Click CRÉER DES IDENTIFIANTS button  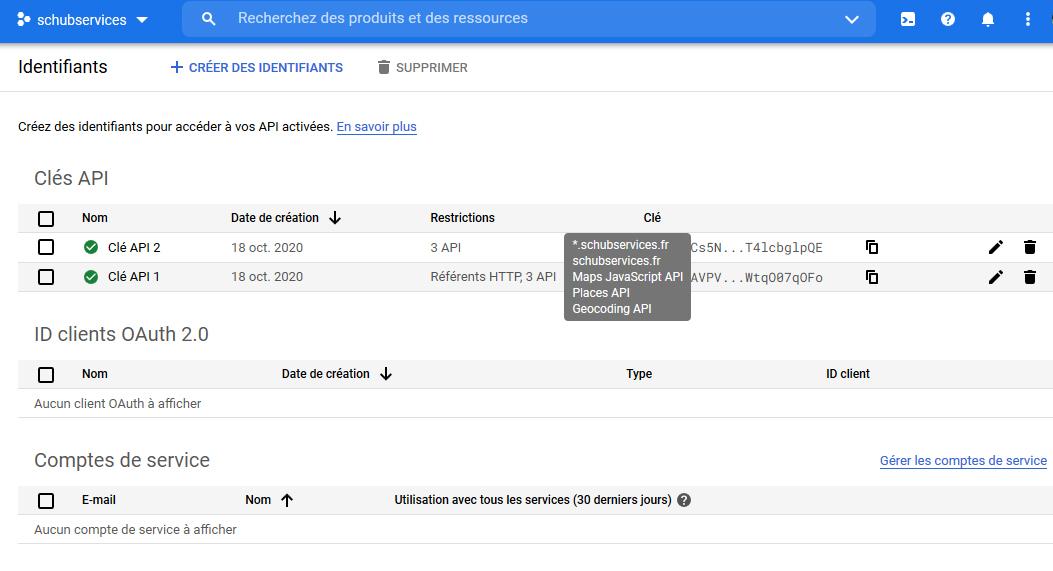coord(257,67)
